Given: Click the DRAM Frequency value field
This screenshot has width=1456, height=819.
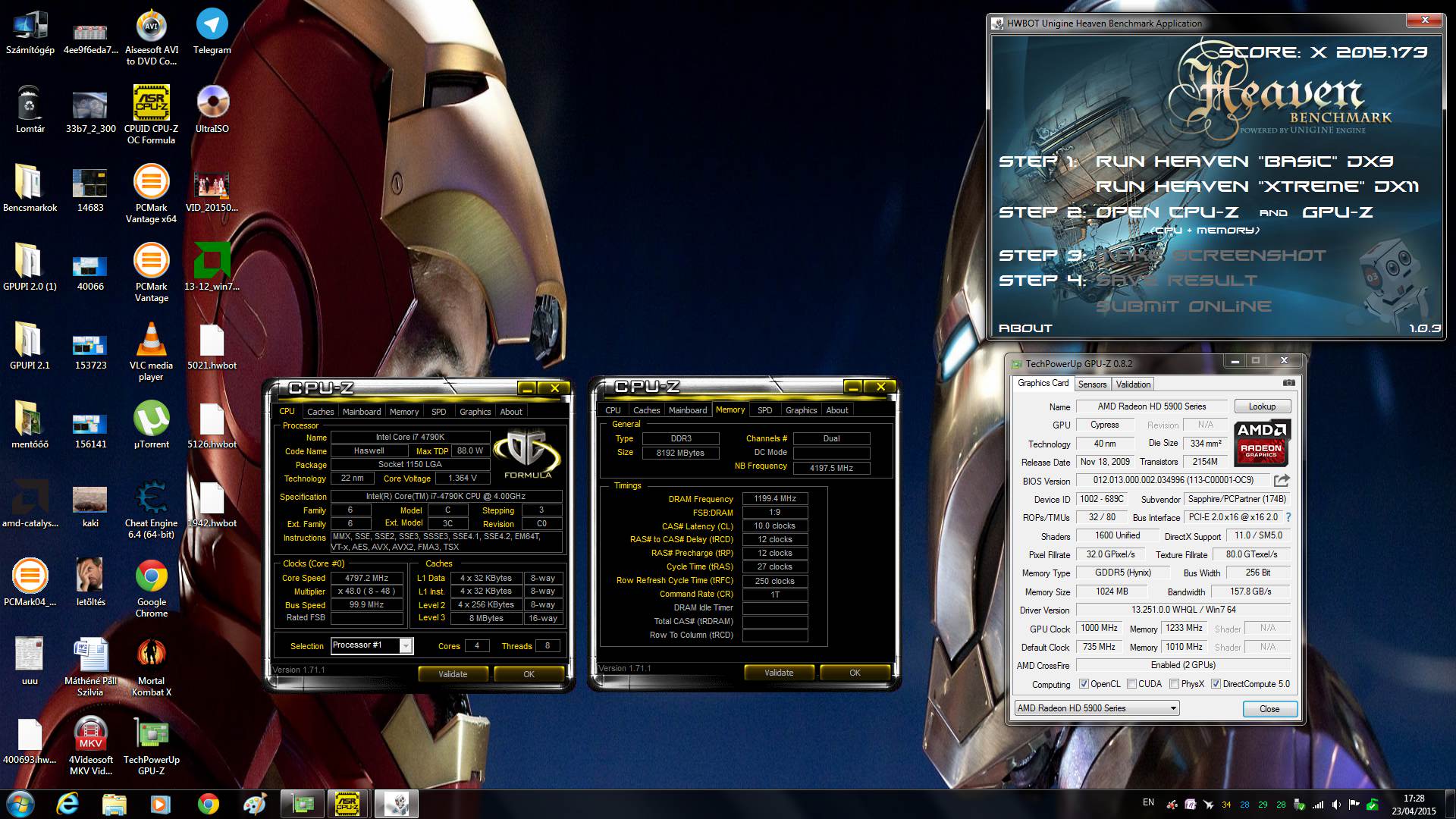Looking at the screenshot, I should 775,499.
